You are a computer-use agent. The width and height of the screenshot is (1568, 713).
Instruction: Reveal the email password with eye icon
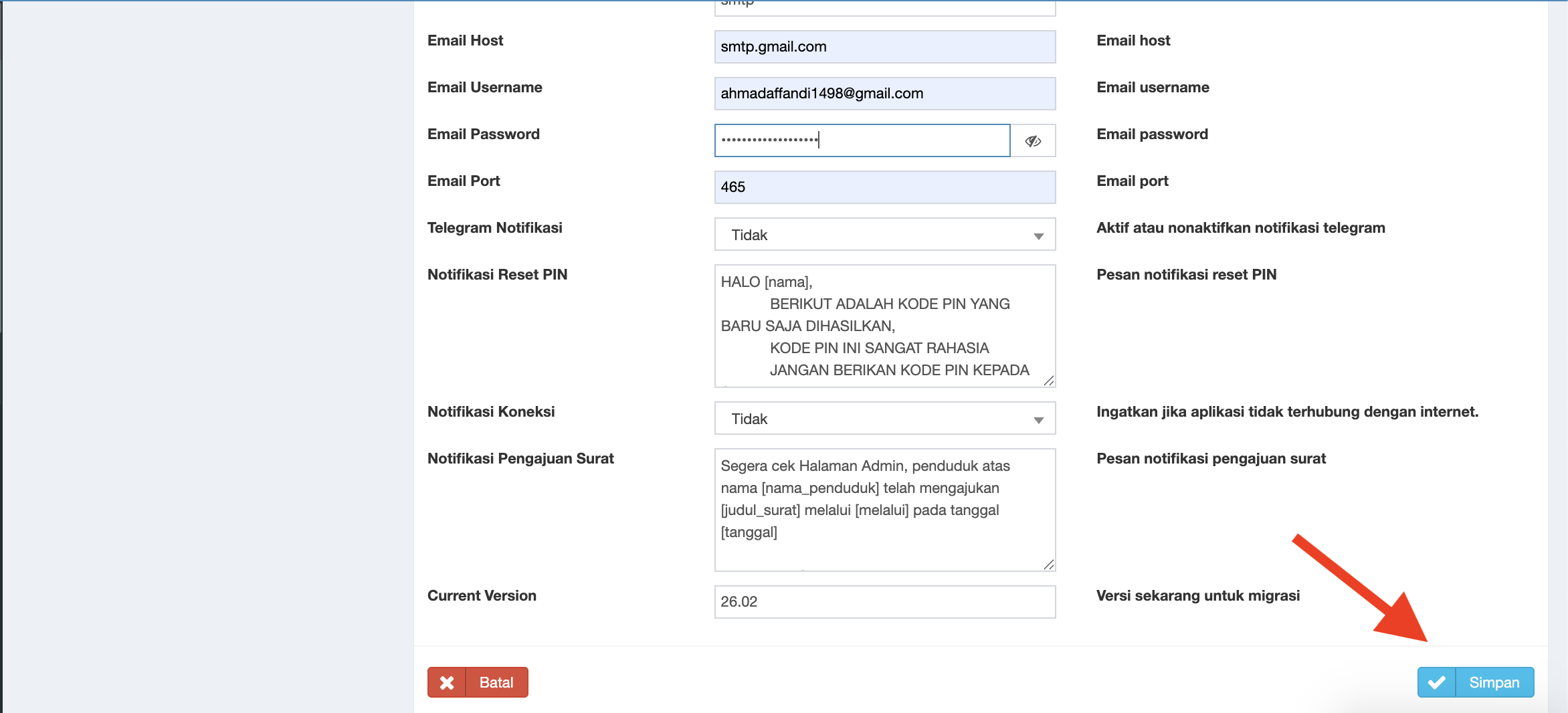[x=1033, y=140]
